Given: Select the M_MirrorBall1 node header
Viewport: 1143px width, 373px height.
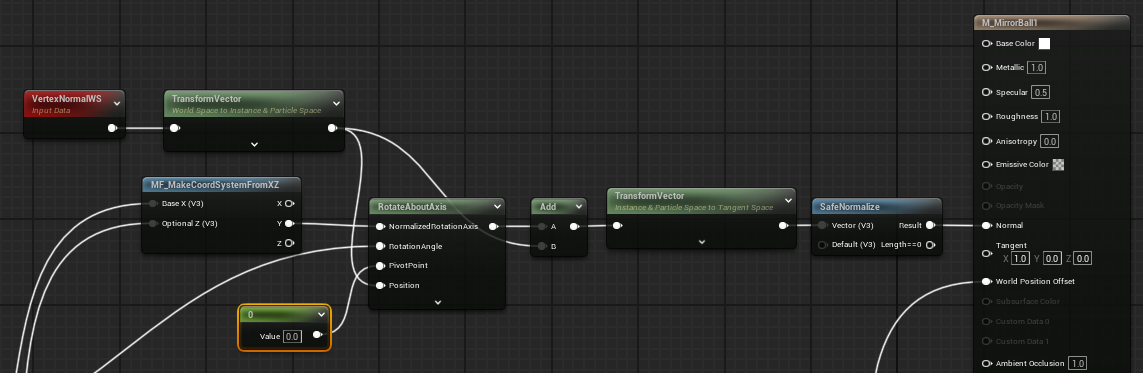Looking at the screenshot, I should point(1051,23).
